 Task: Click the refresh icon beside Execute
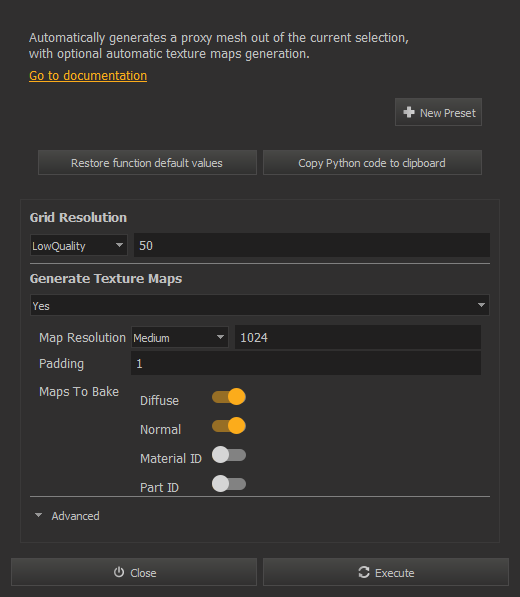(364, 572)
